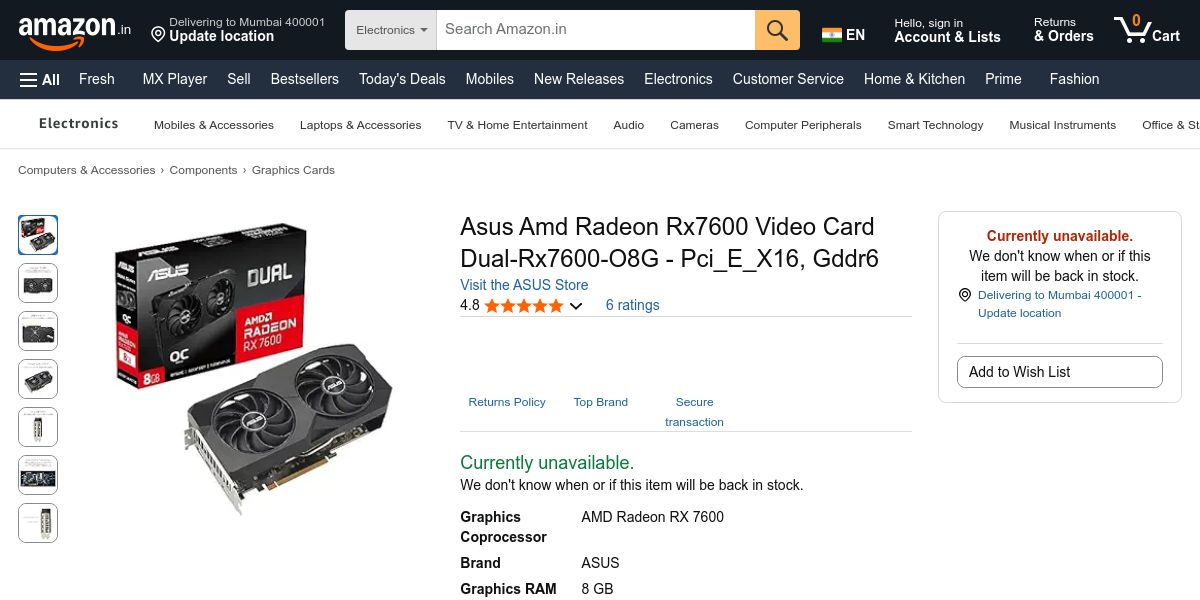This screenshot has width=1200, height=600.
Task: Select the last product thumbnail image
Action: [38, 523]
